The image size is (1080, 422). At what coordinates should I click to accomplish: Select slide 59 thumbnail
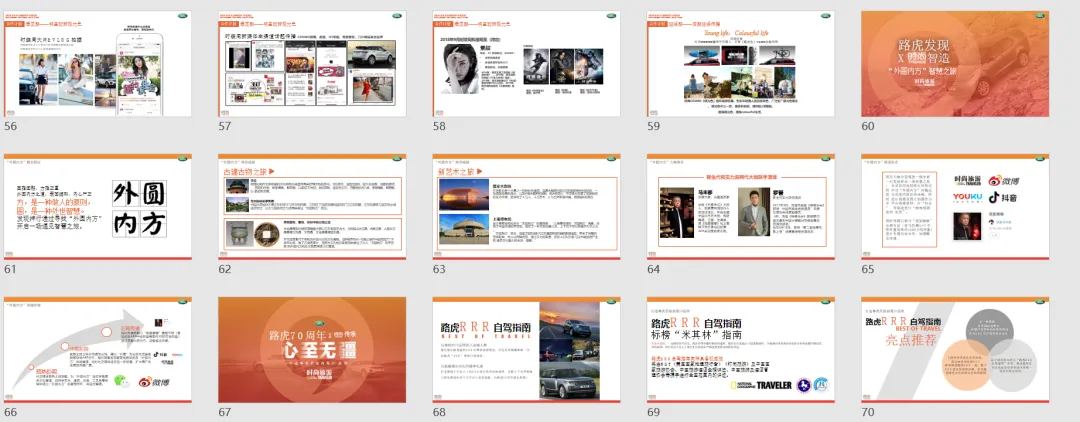tap(740, 63)
